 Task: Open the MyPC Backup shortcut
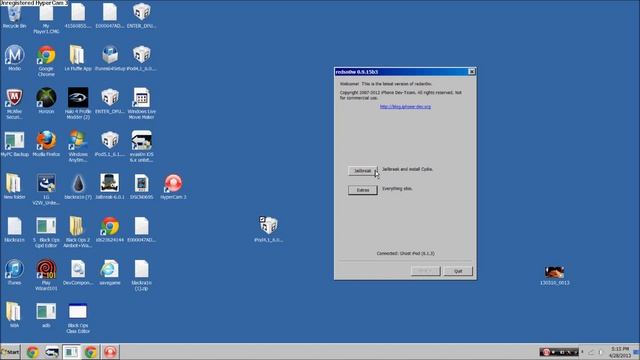tap(15, 144)
